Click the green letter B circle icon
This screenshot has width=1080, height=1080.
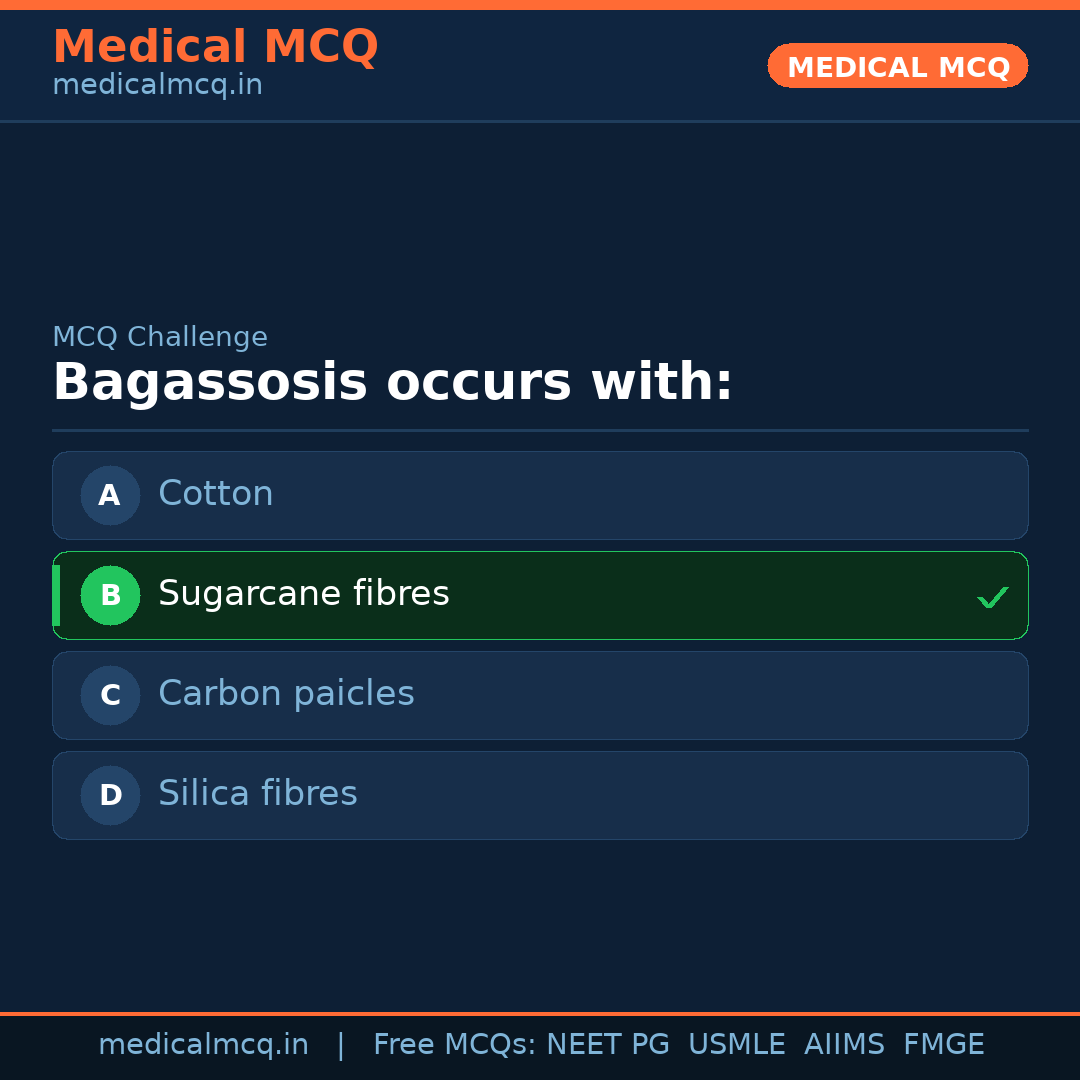[110, 595]
